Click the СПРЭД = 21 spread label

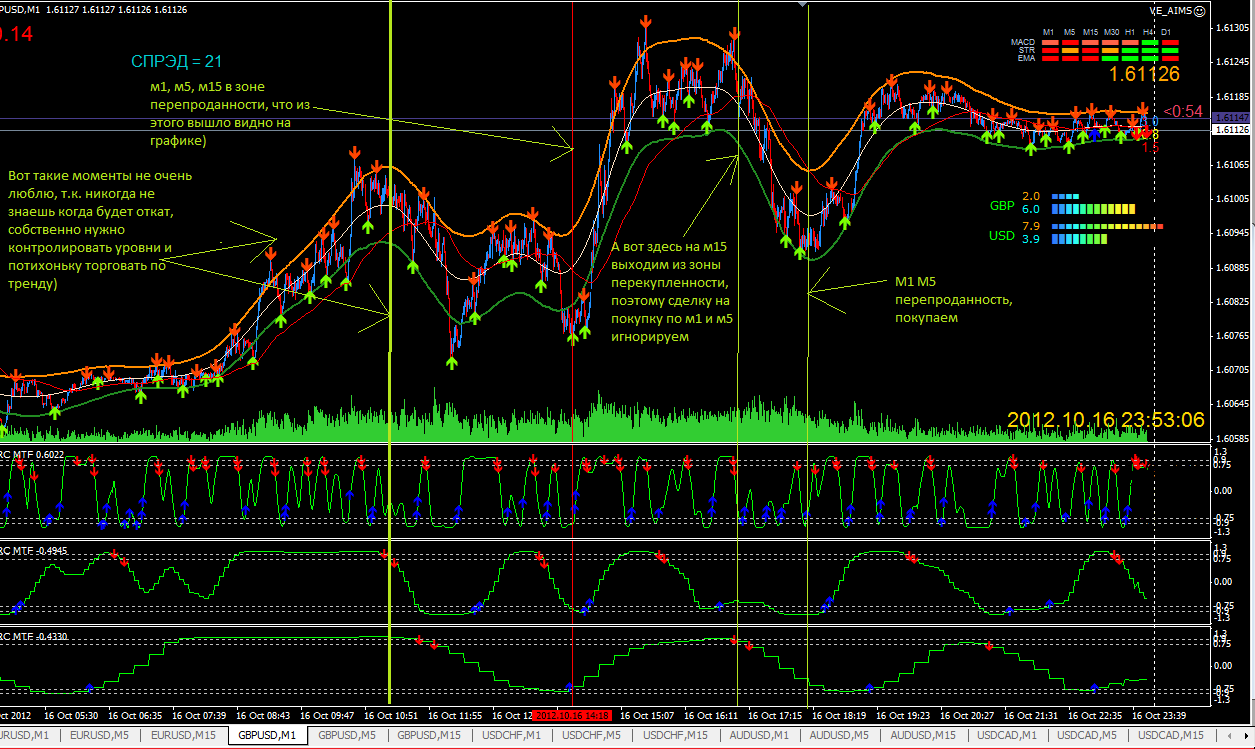(177, 62)
